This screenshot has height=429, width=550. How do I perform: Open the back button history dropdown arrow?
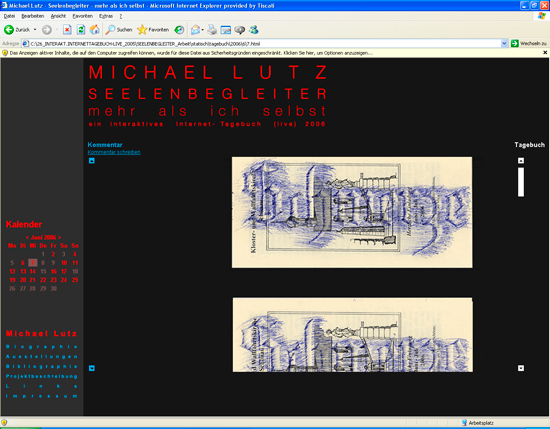[x=35, y=30]
